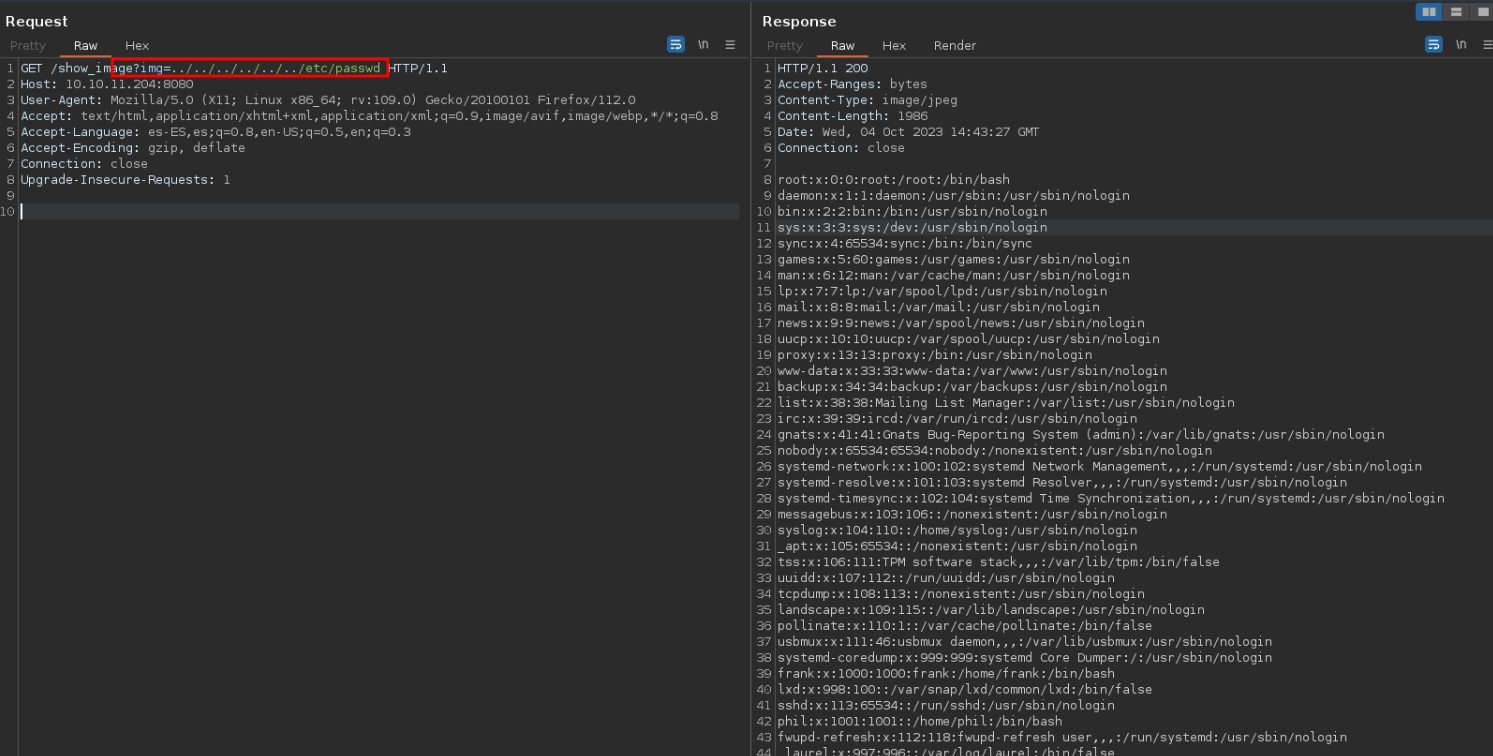
Task: Click the www-data:x:33:33 passwd entry
Action: (x=972, y=372)
